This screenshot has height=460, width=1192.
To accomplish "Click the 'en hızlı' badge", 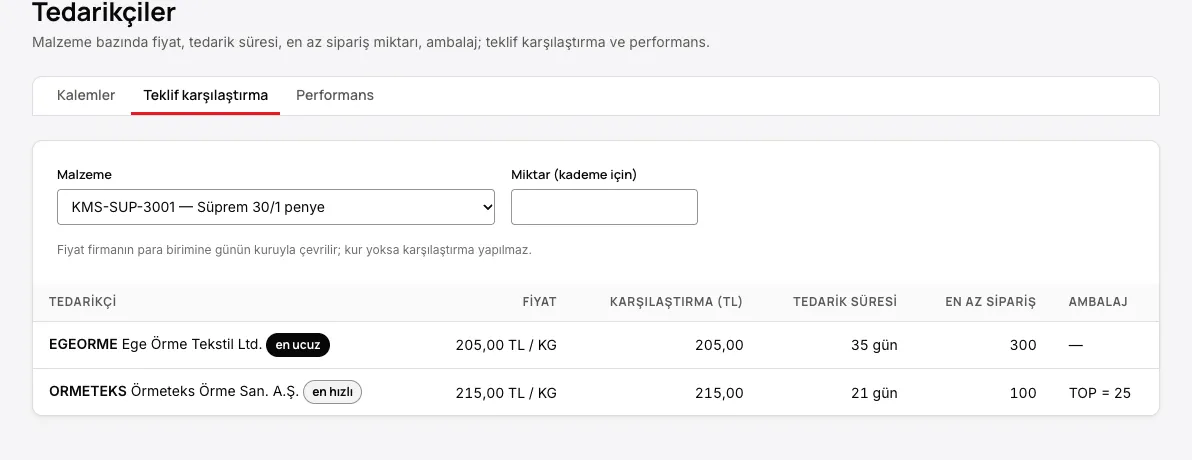I will [332, 392].
